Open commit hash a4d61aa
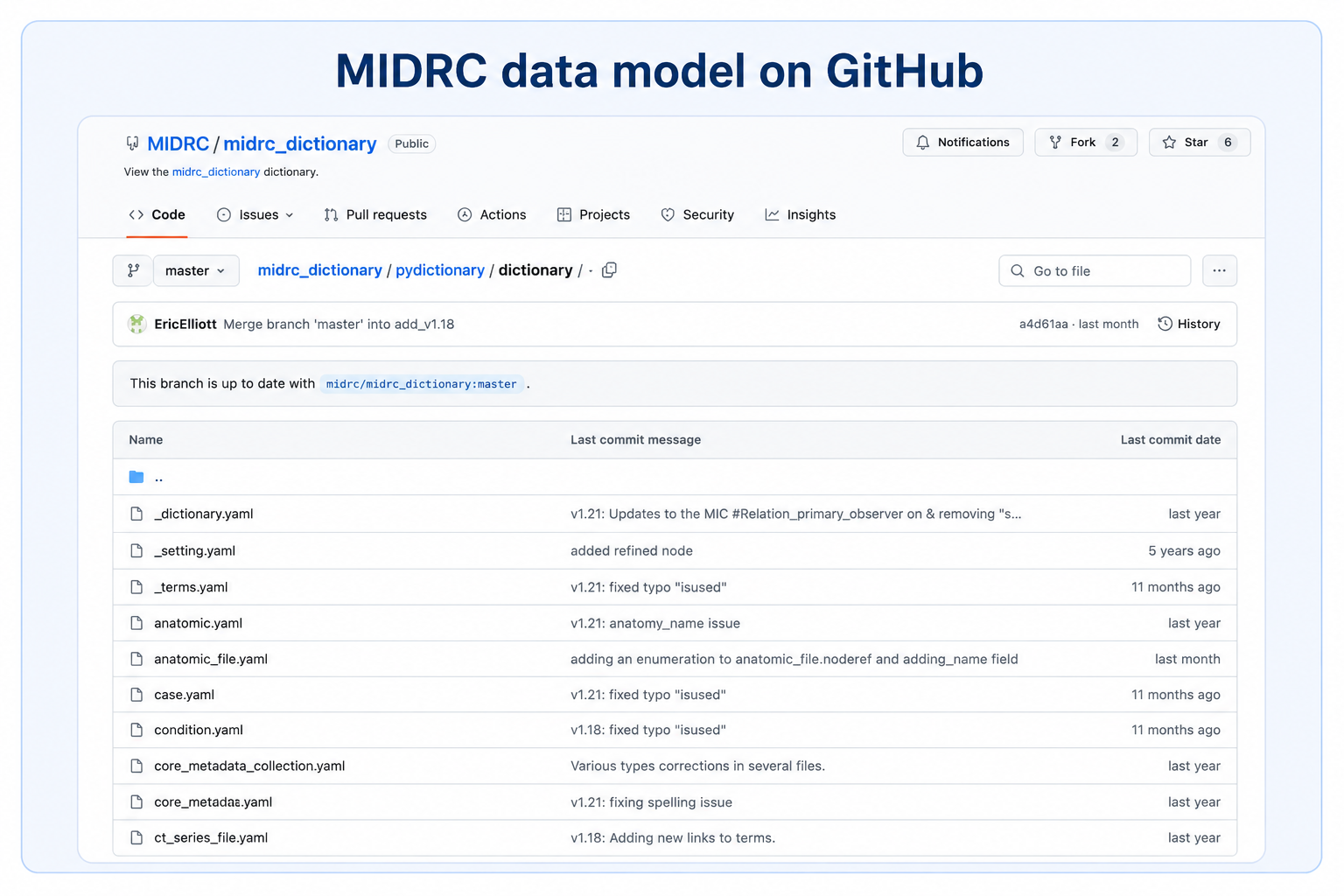1344x896 pixels. 1043,324
